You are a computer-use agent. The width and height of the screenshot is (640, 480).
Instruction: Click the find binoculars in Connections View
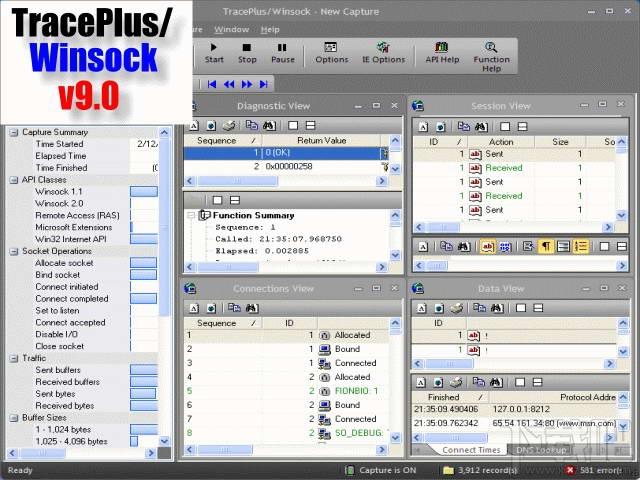point(252,308)
